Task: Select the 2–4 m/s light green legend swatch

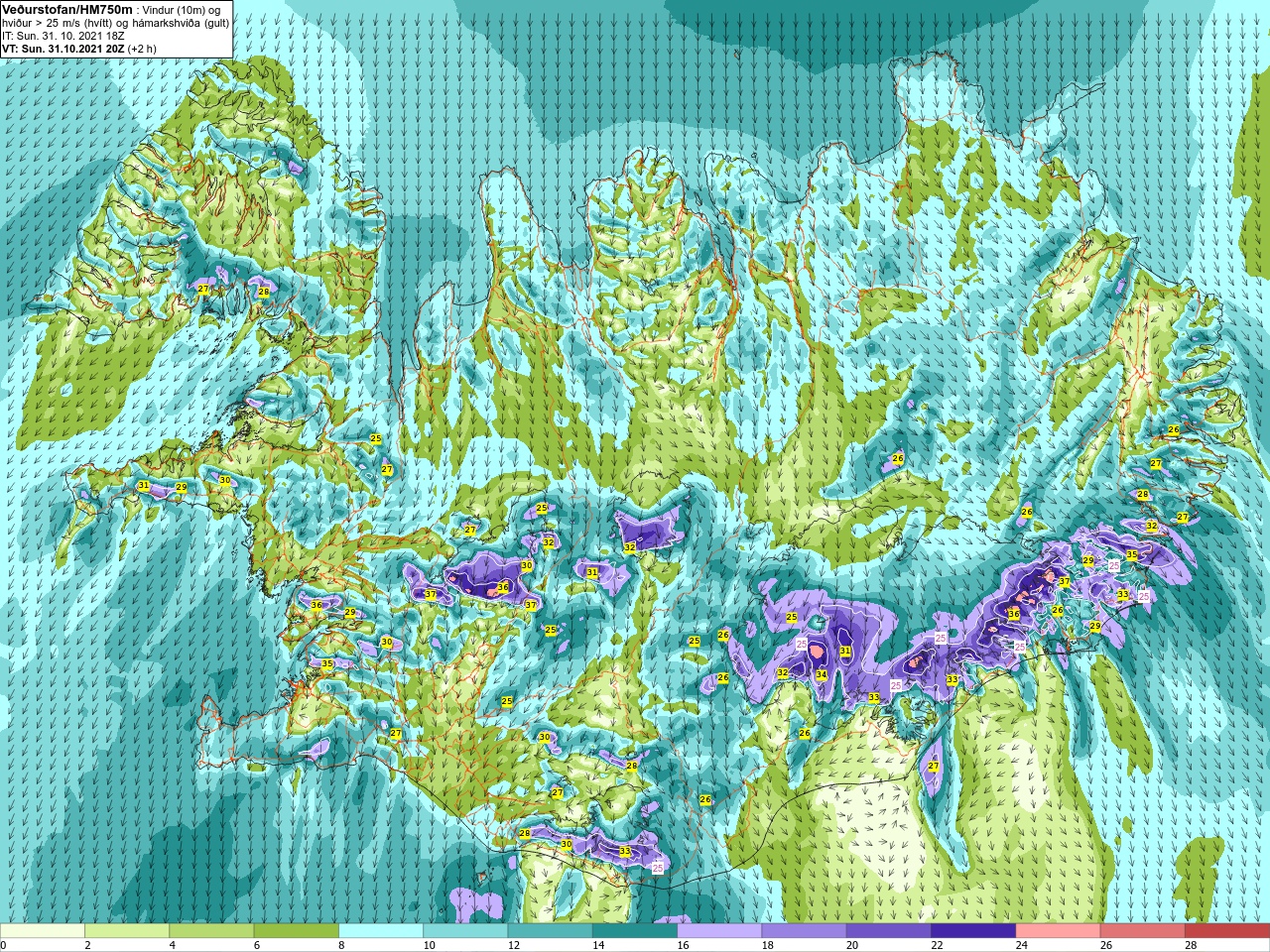Action: tap(127, 931)
